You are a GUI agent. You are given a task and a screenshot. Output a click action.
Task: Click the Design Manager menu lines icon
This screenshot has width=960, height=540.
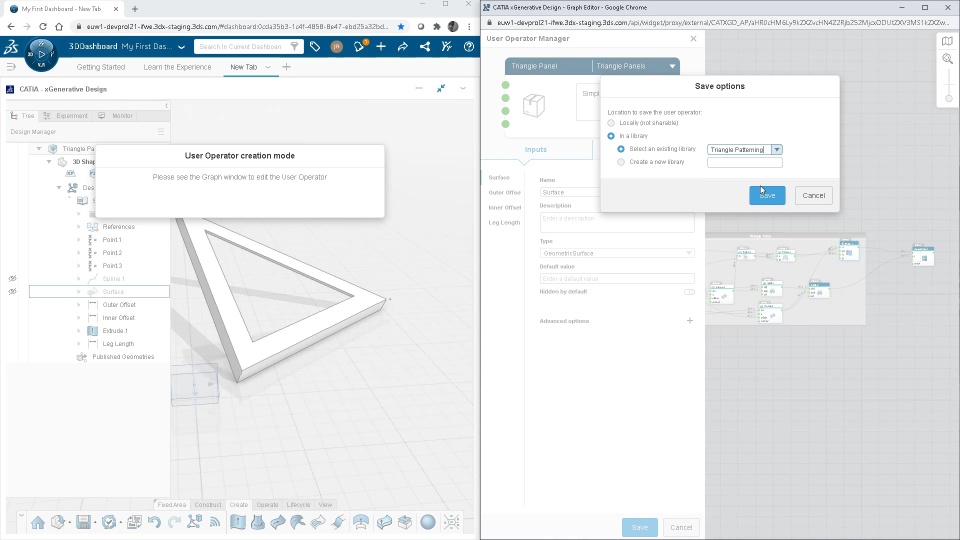tap(161, 132)
